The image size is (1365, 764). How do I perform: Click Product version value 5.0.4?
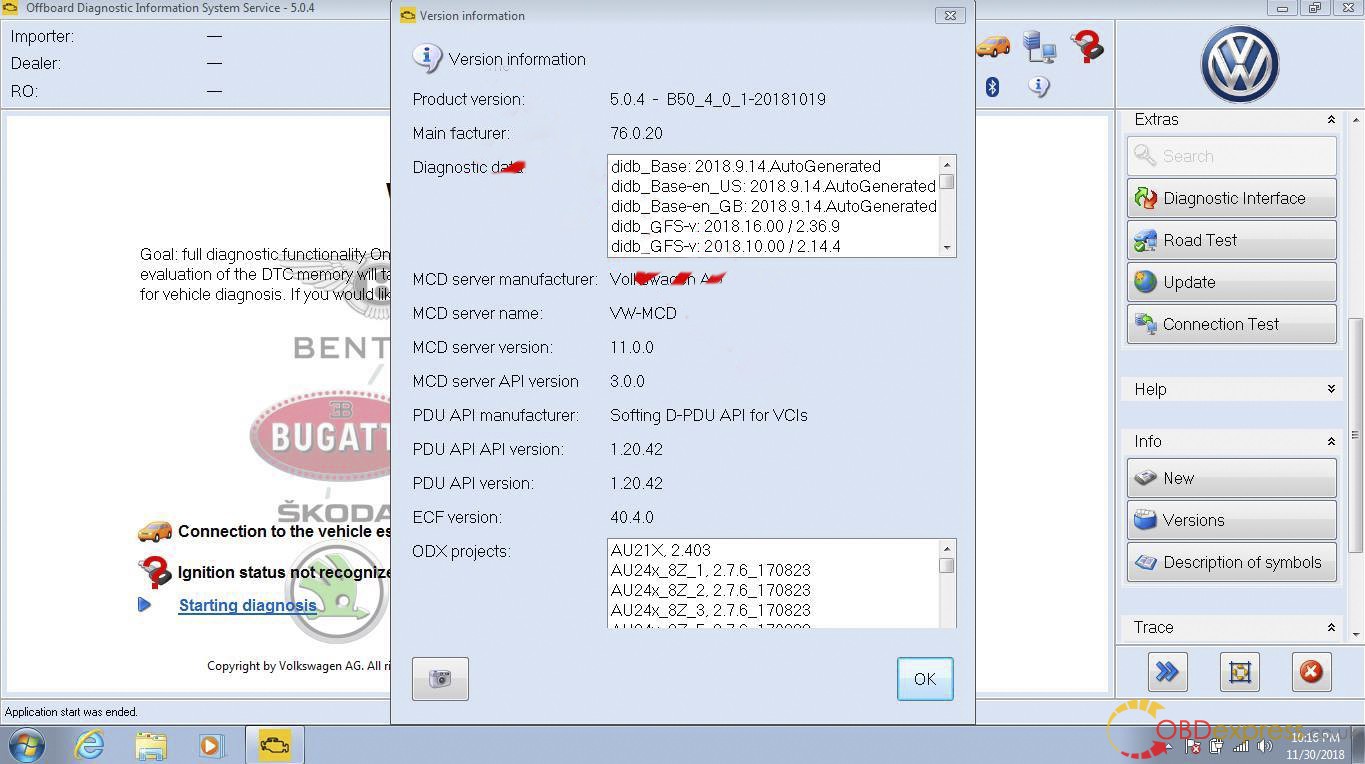coord(718,99)
